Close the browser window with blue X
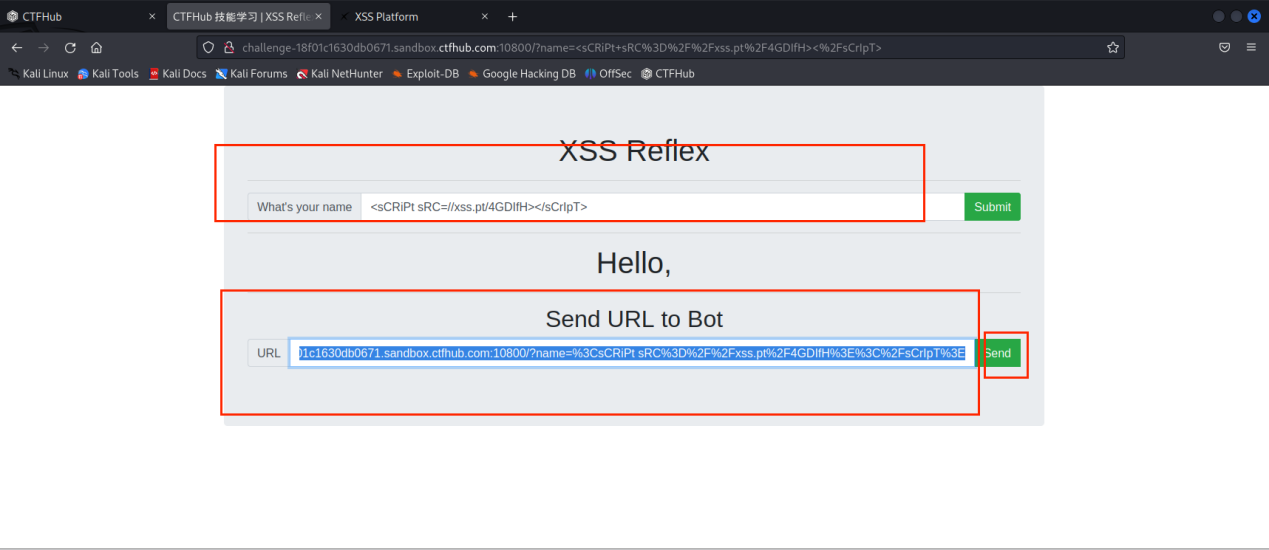This screenshot has width=1269, height=550. pos(1254,16)
